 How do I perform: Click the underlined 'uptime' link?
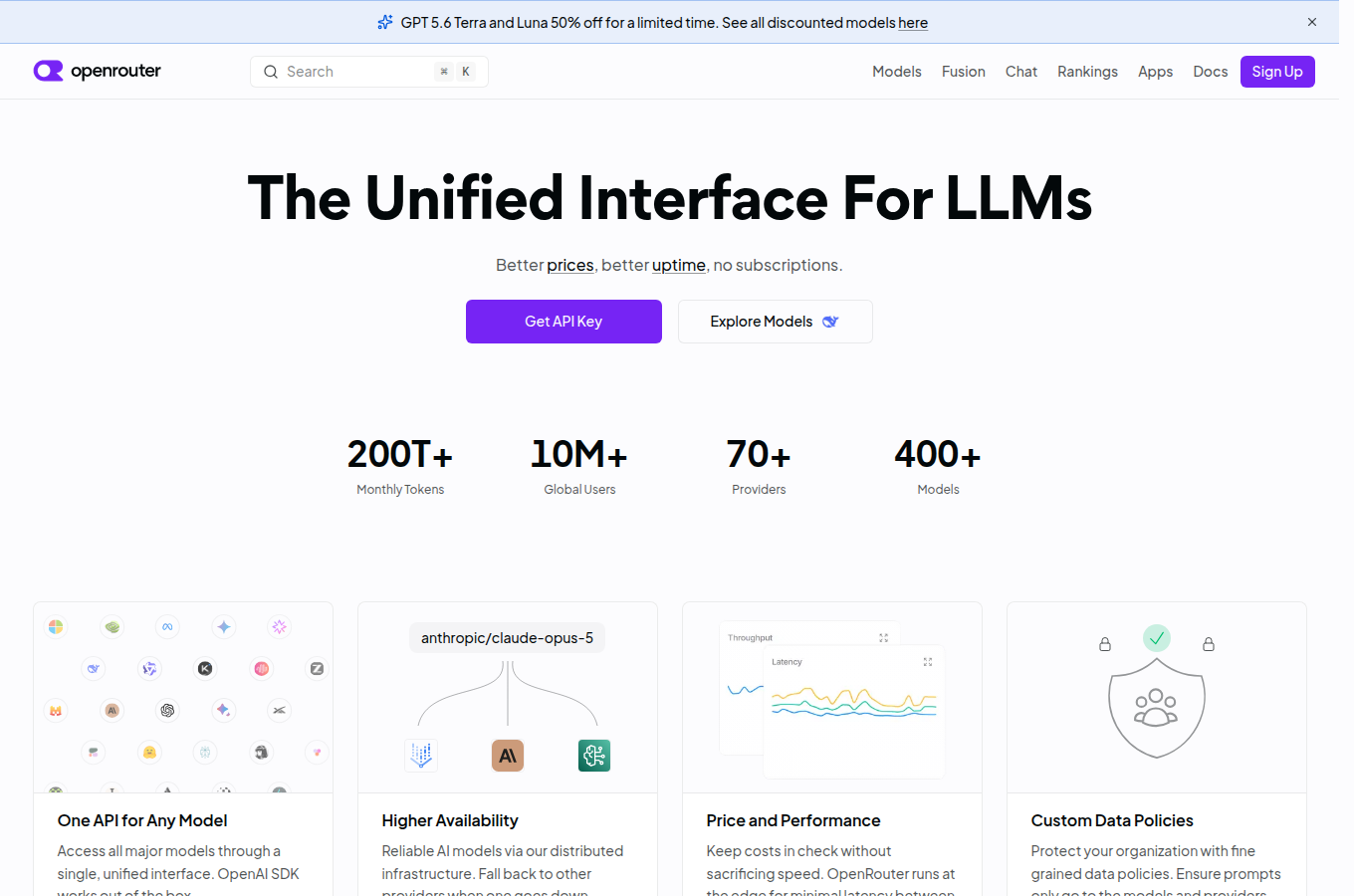pos(679,265)
